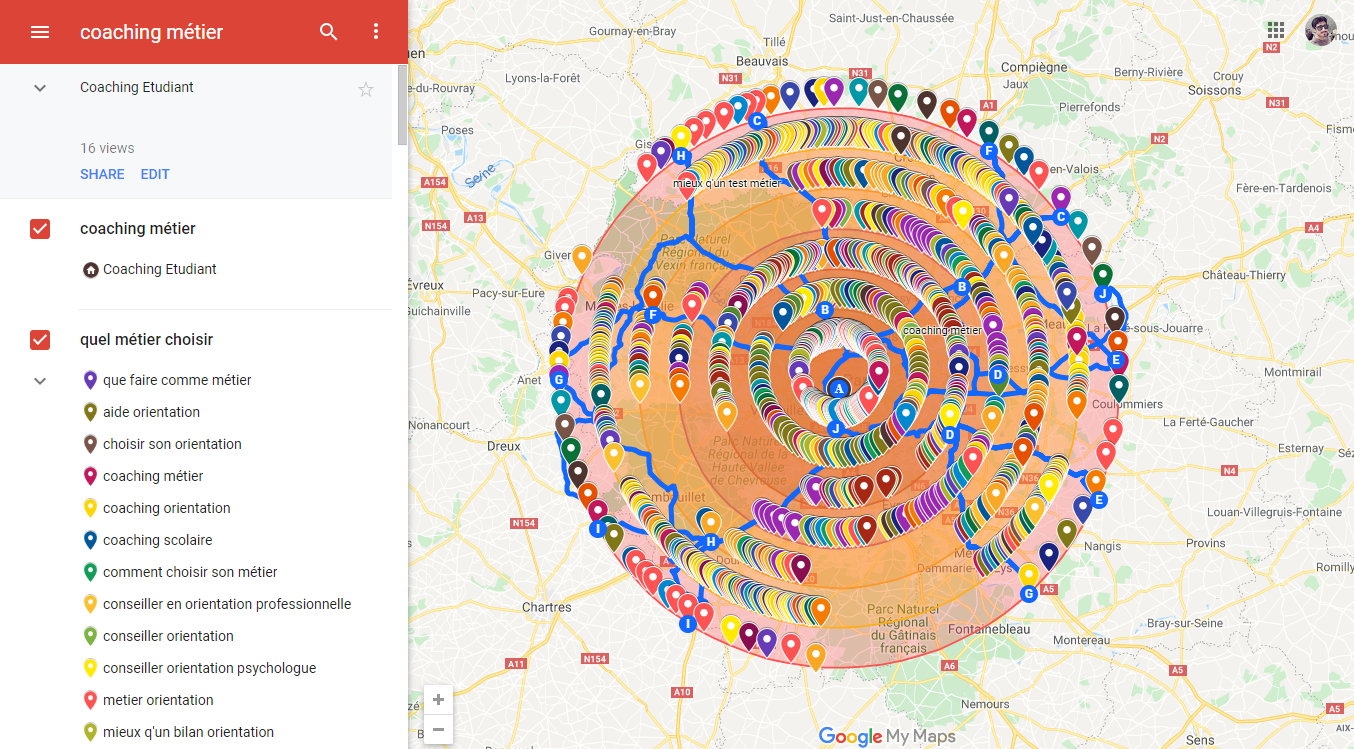Image resolution: width=1354 pixels, height=749 pixels.
Task: Click the profile avatar in the top right
Action: [1319, 31]
